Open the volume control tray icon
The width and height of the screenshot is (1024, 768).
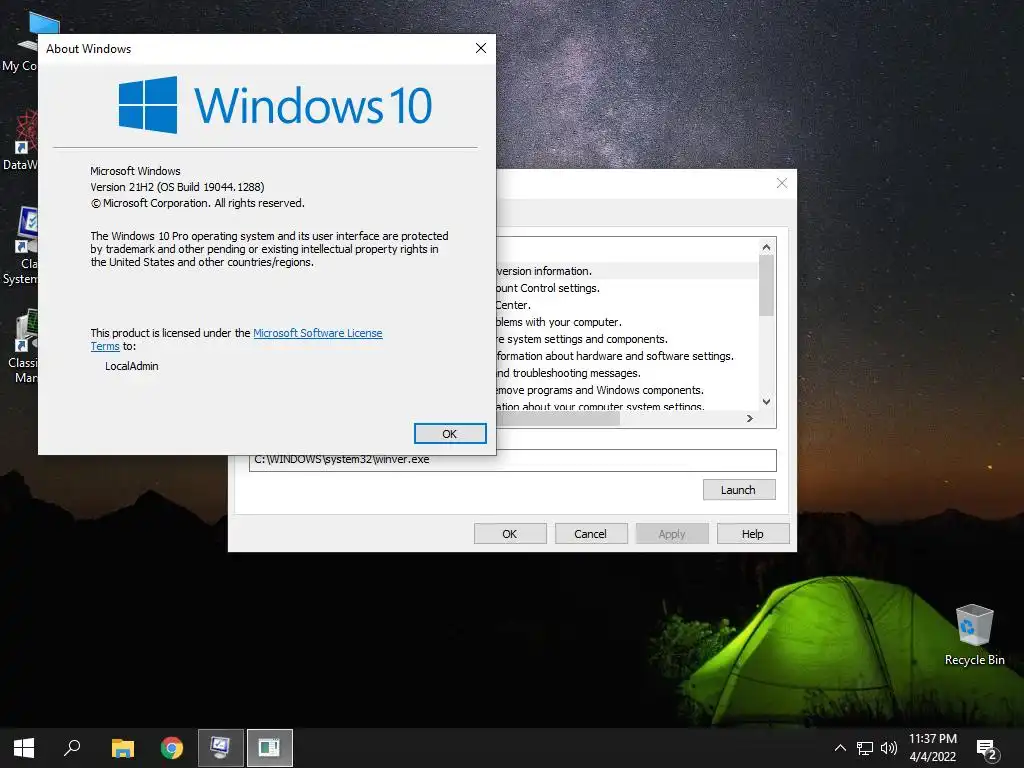888,748
